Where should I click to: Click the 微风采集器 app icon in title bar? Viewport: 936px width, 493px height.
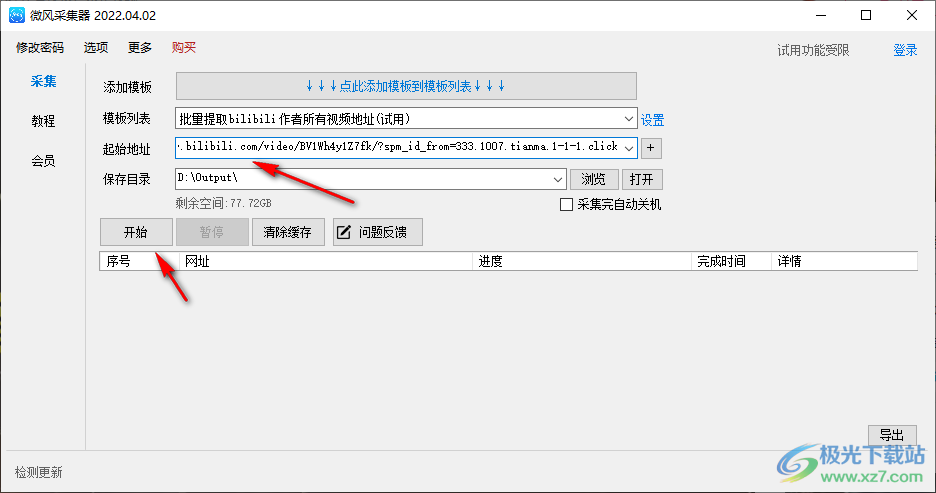coord(17,15)
